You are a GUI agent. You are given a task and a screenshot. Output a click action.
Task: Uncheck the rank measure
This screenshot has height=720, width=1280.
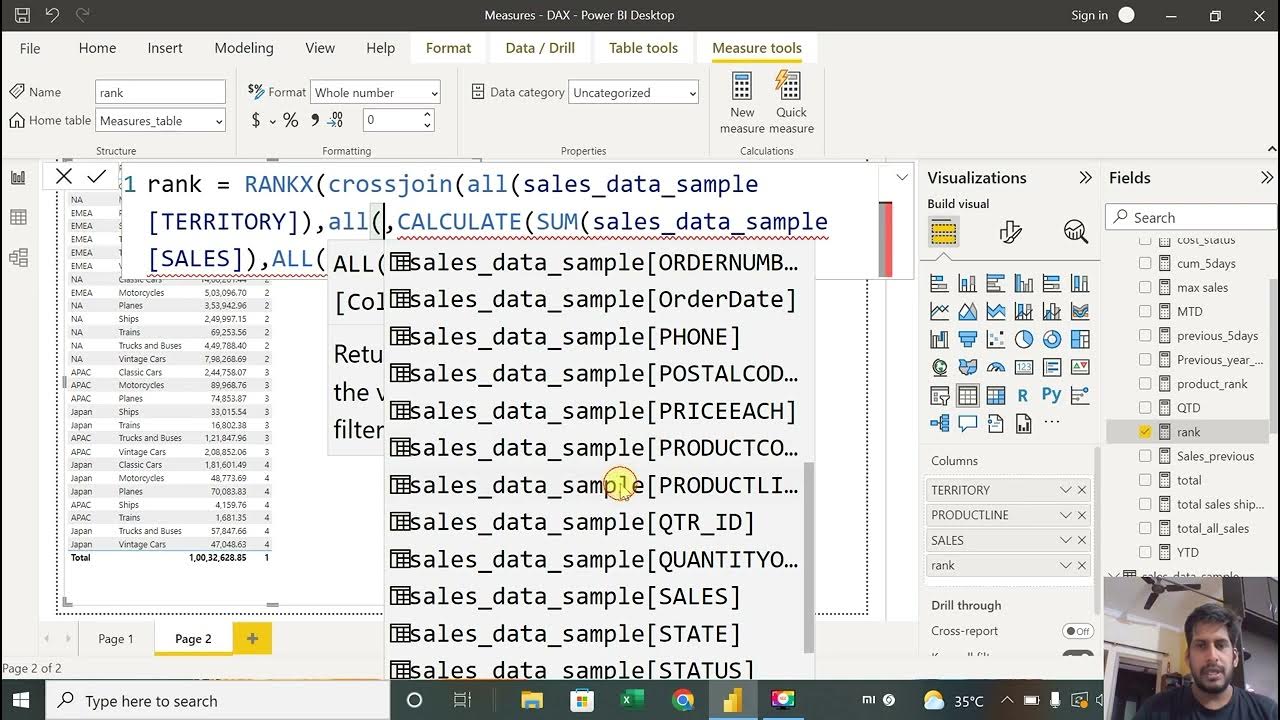(x=1145, y=432)
